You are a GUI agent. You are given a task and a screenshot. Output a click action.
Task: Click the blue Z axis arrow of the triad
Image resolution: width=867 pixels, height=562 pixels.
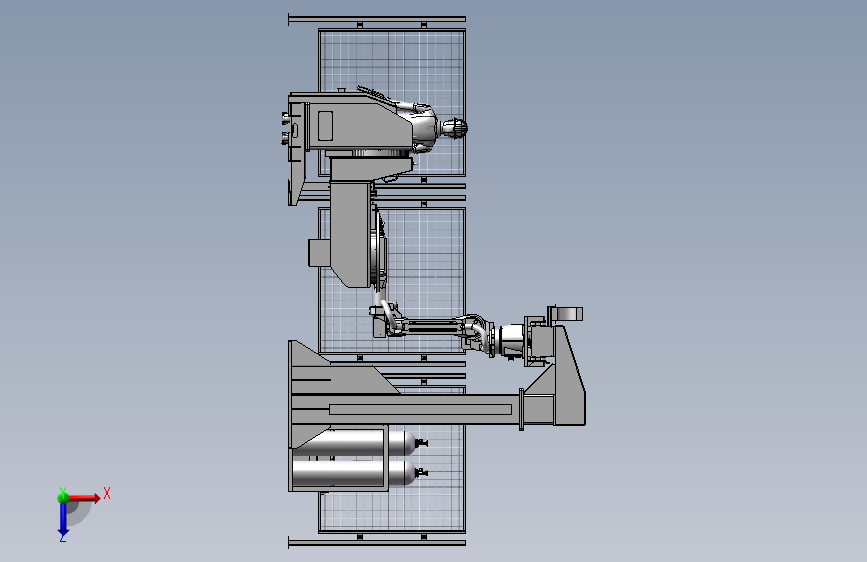point(63,519)
